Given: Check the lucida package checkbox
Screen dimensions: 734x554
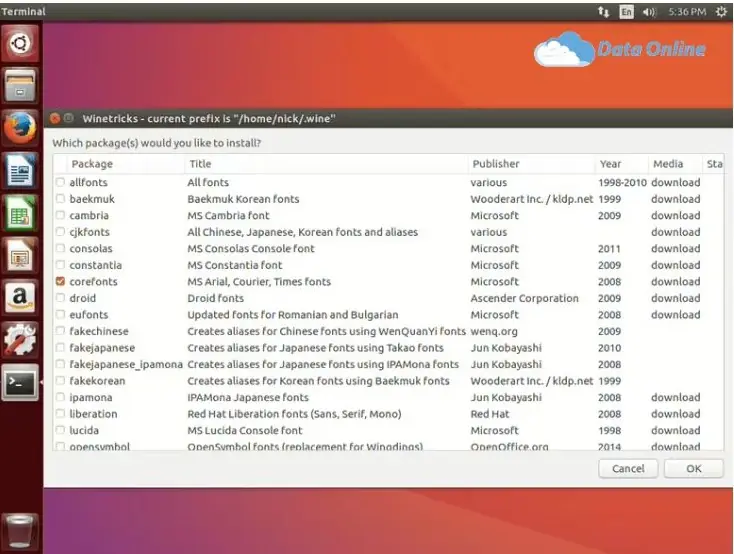Looking at the screenshot, I should pos(60,430).
